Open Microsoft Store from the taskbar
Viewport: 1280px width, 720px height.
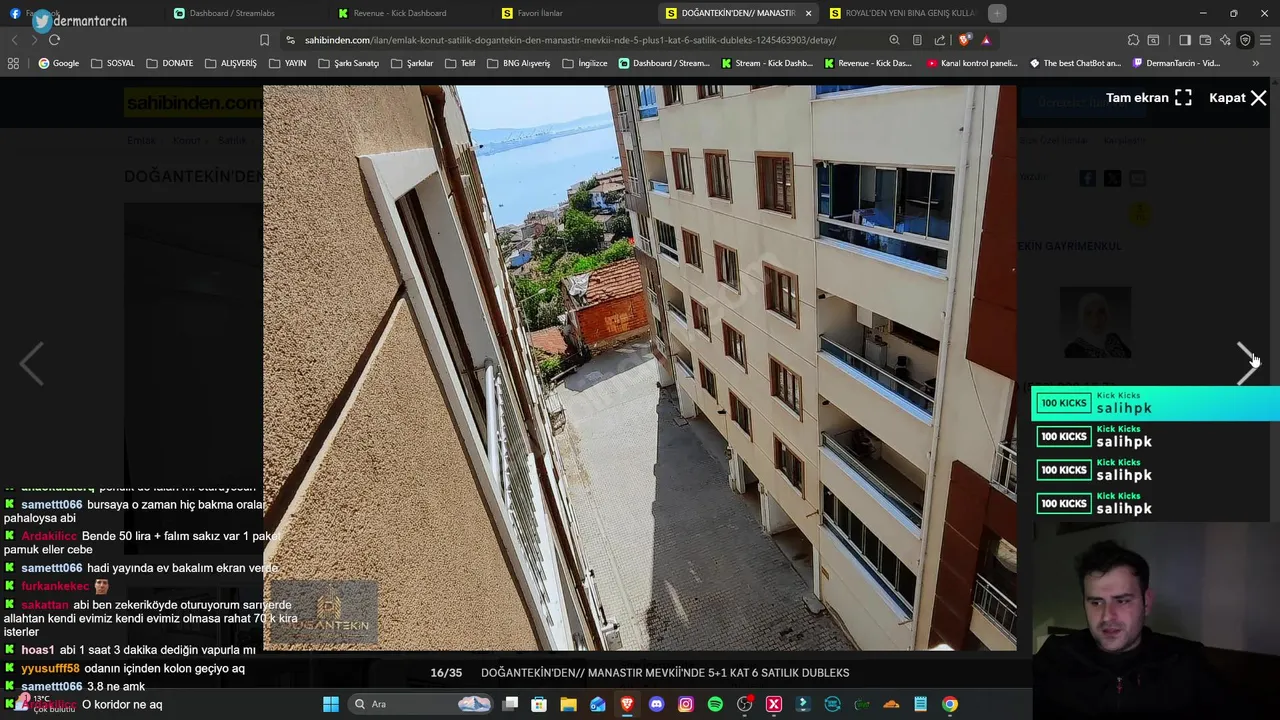coord(539,704)
